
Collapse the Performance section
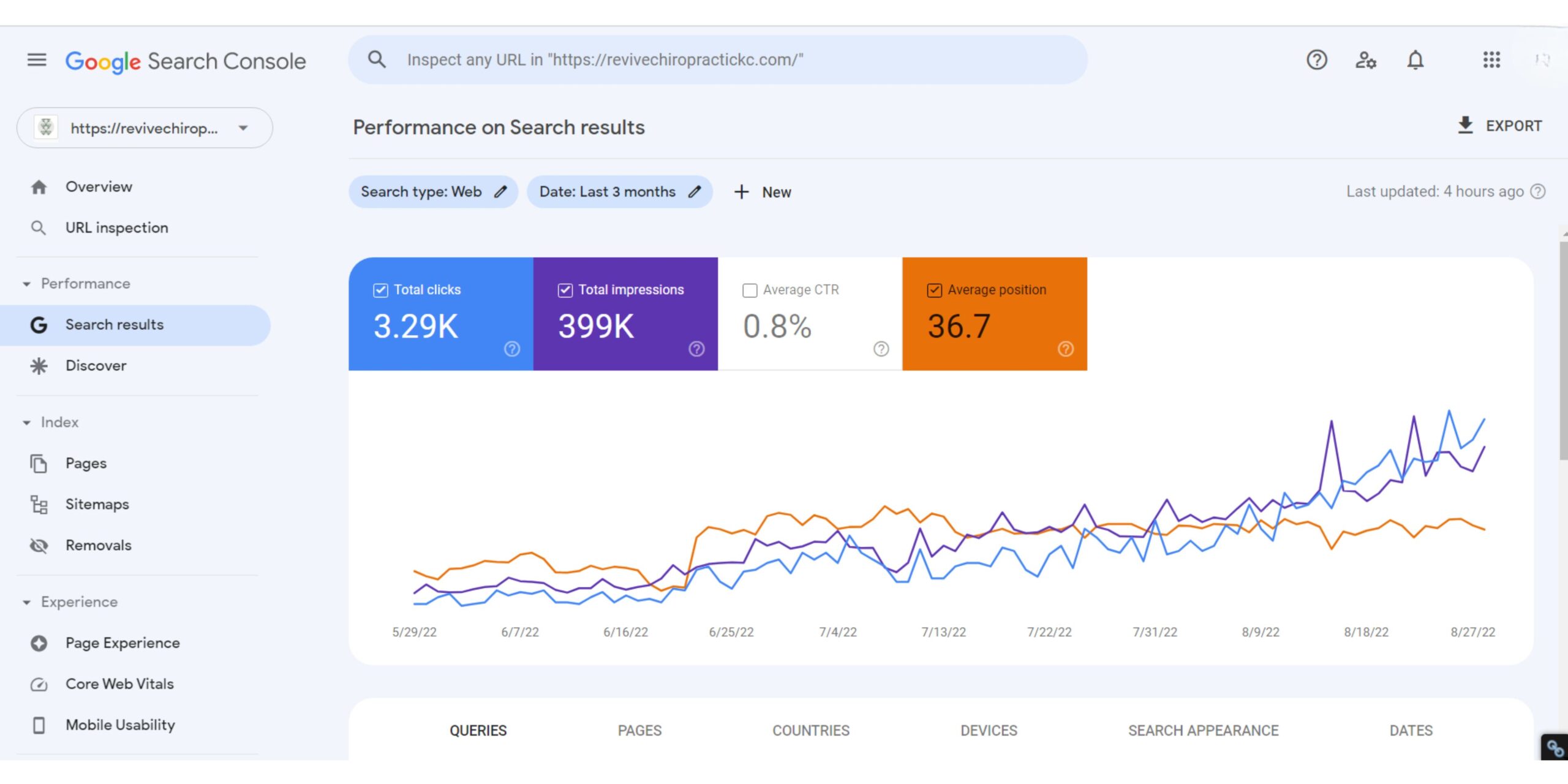click(26, 284)
